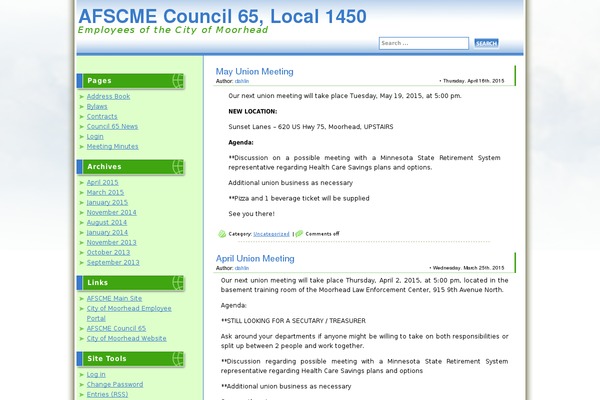The height and width of the screenshot is (400, 600).
Task: Click 'STILL LOOKING FOR A SECUTARY / TREASURER' line
Action: [293, 321]
